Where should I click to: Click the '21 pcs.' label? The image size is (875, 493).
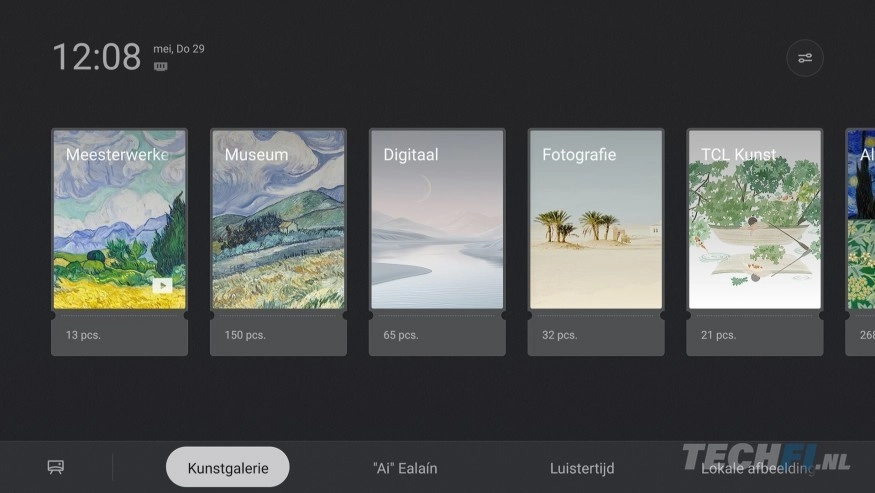(719, 335)
